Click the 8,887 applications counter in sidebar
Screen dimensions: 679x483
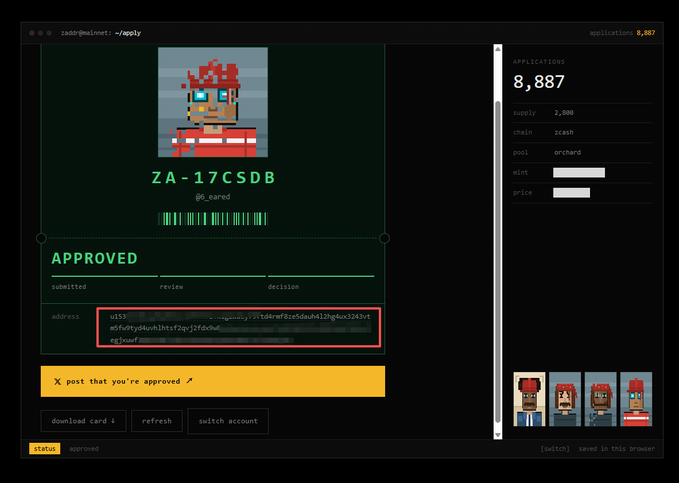539,82
